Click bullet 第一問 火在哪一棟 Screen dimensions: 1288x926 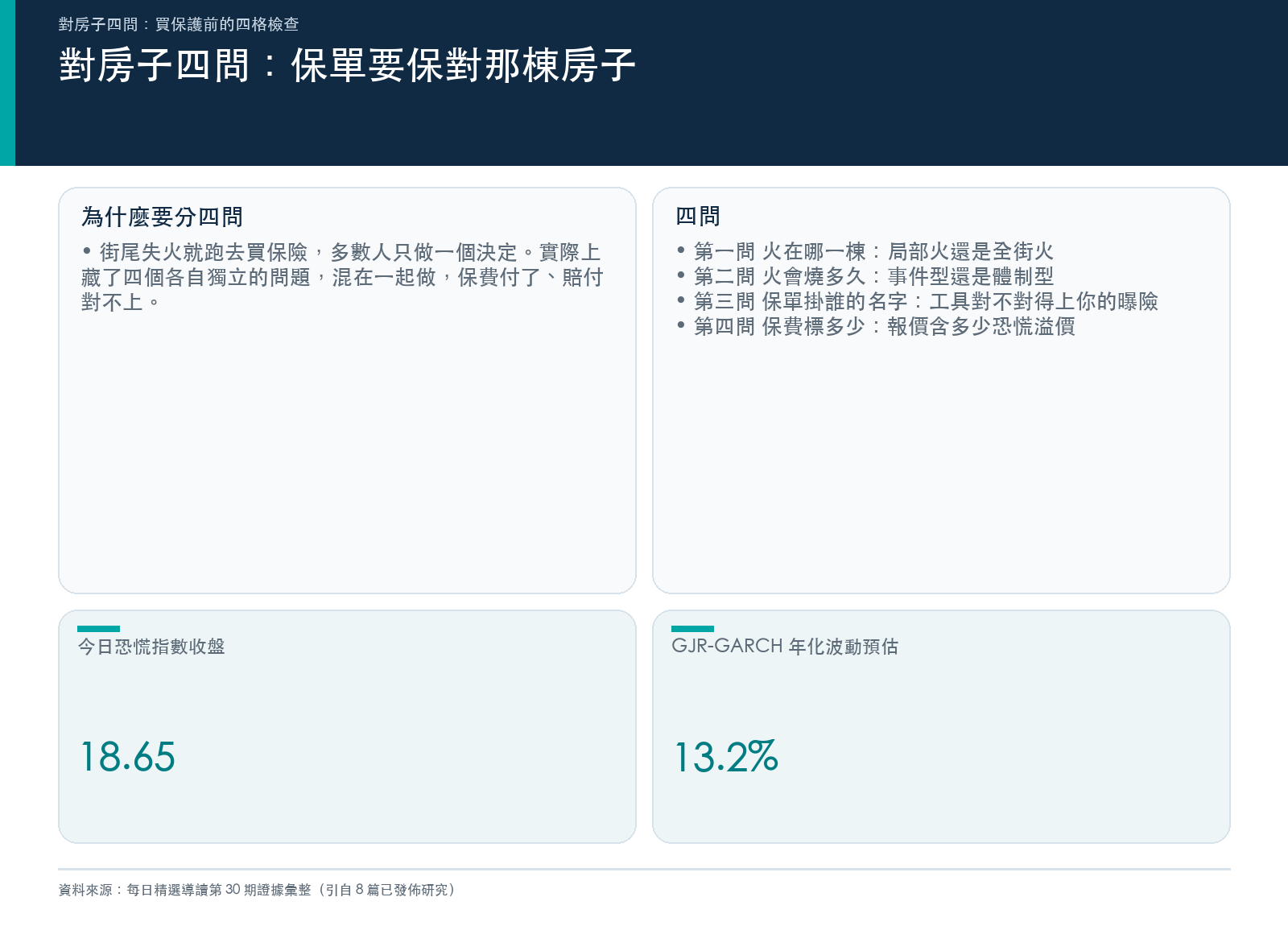click(x=865, y=251)
